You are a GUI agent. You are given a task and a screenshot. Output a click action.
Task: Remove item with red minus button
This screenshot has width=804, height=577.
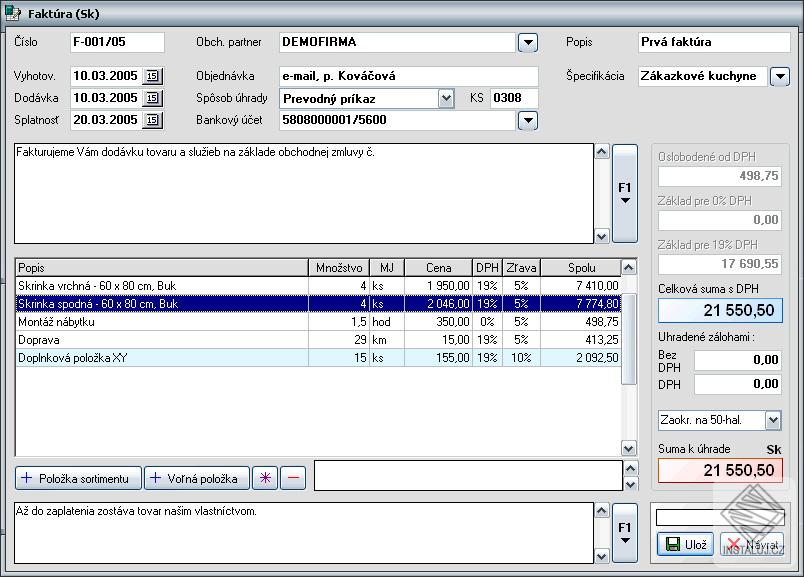pyautogui.click(x=293, y=478)
